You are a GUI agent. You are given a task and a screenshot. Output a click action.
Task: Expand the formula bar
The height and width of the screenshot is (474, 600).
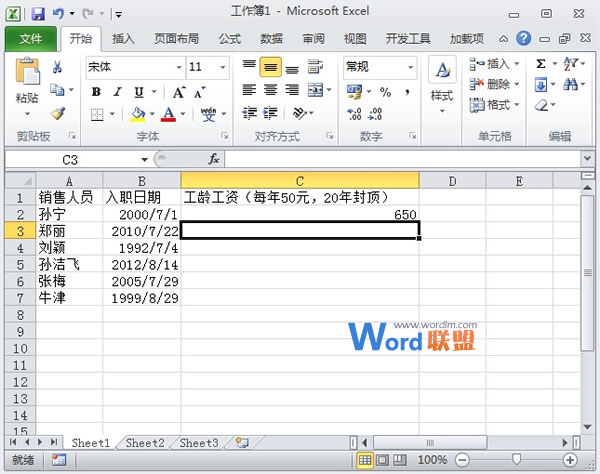(x=587, y=158)
